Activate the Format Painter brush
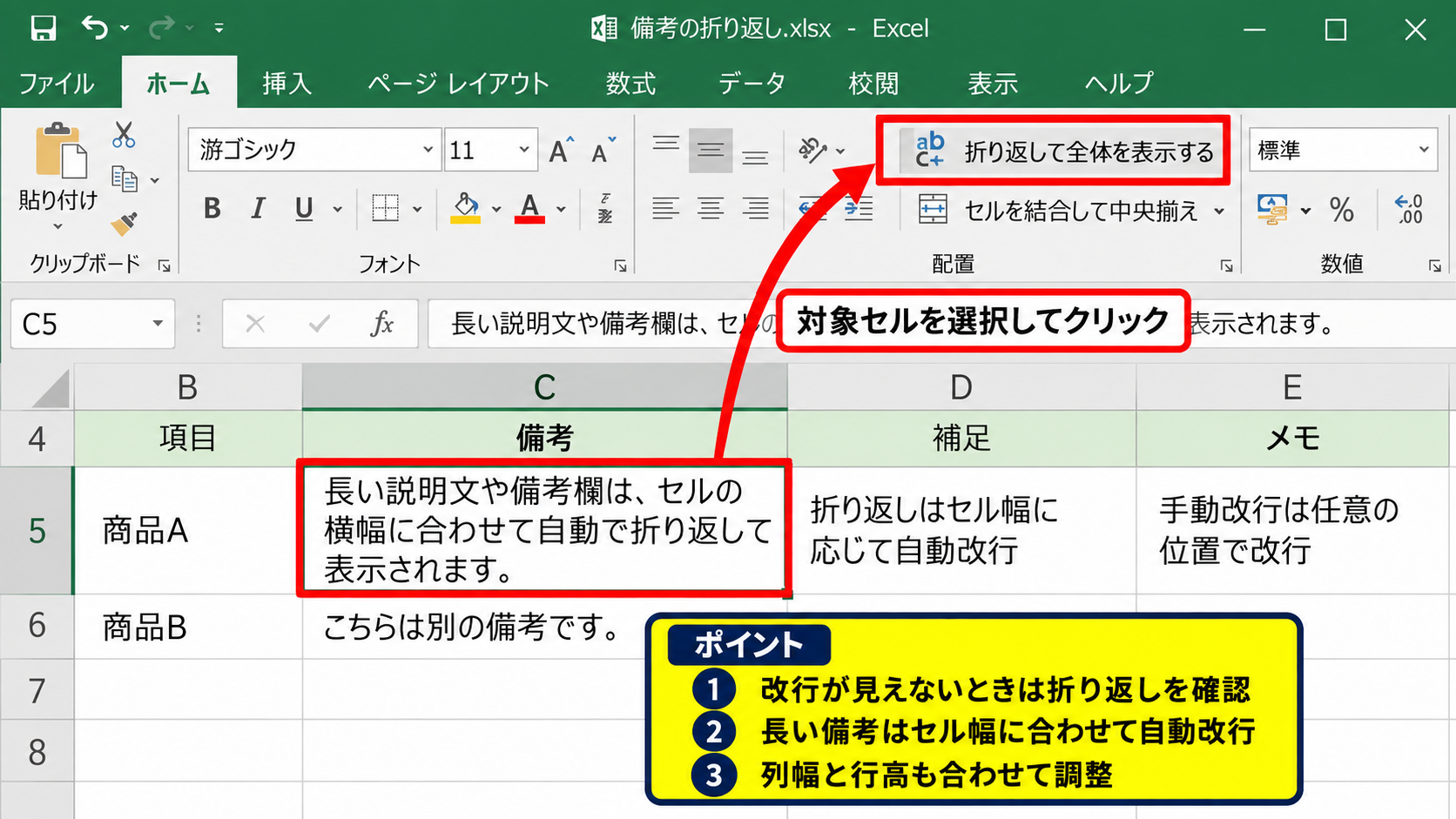The height and width of the screenshot is (819, 1456). click(125, 224)
